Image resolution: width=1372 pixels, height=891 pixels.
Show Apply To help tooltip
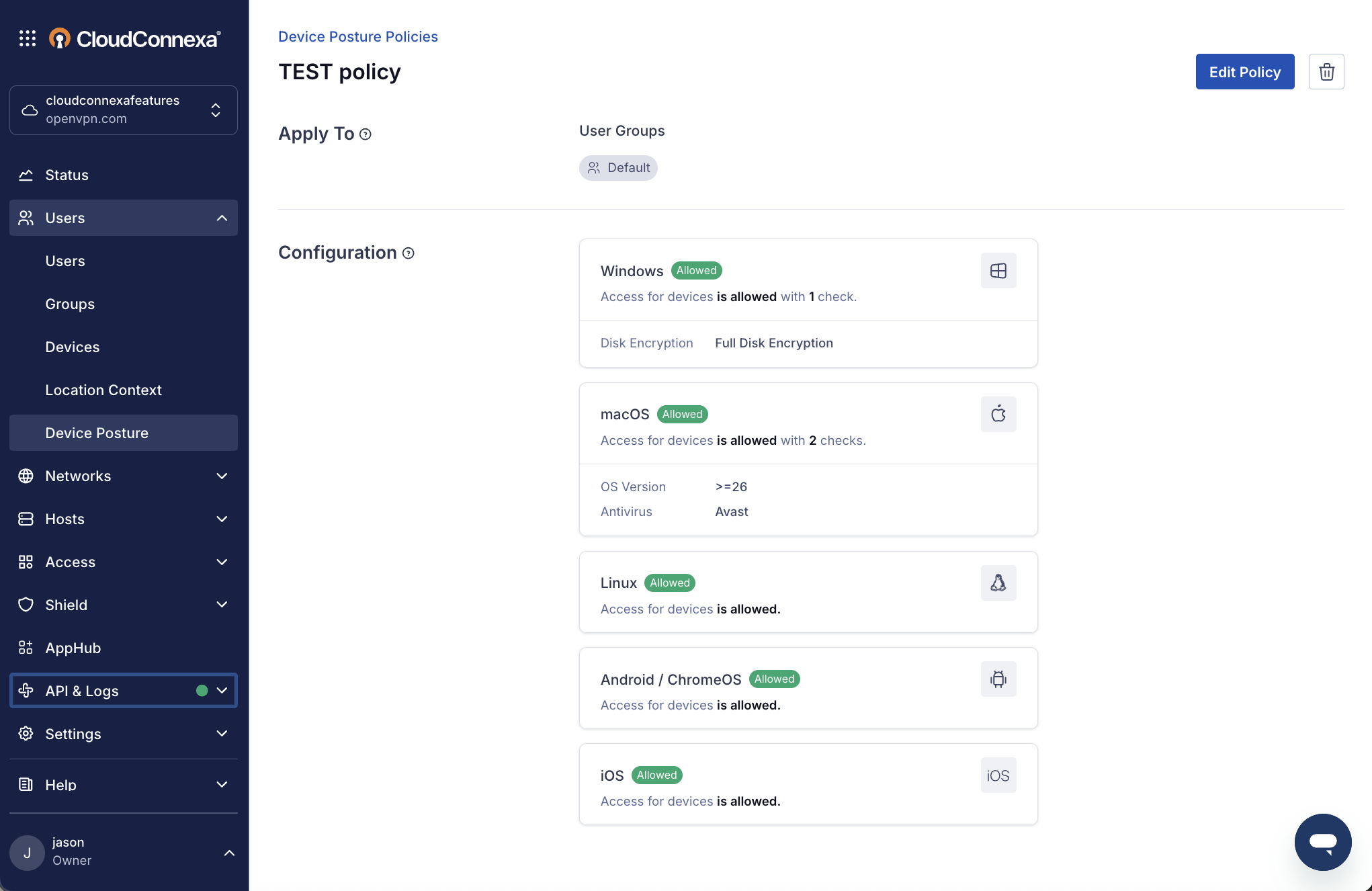[366, 134]
